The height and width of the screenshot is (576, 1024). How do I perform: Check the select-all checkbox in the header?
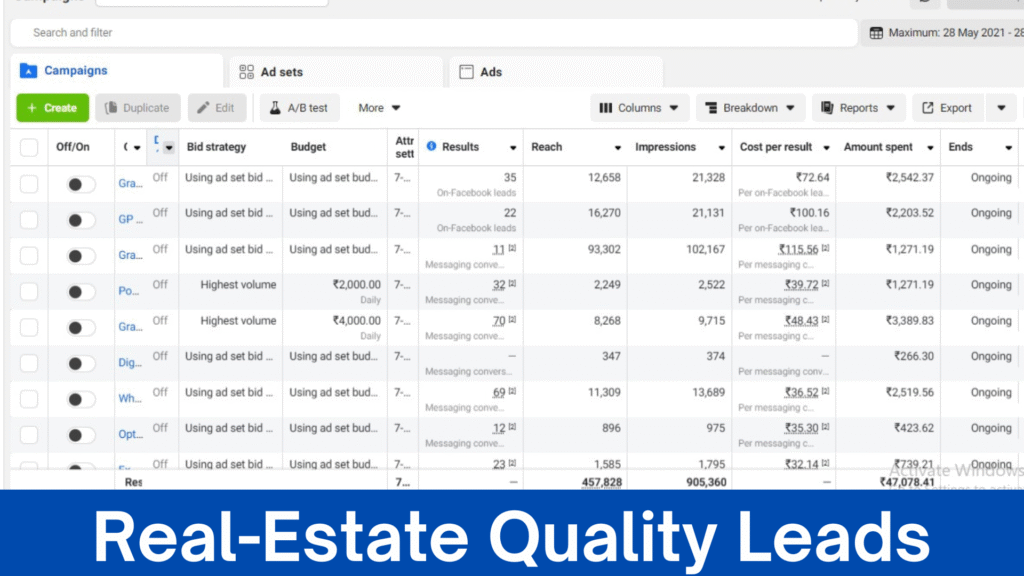pos(29,148)
